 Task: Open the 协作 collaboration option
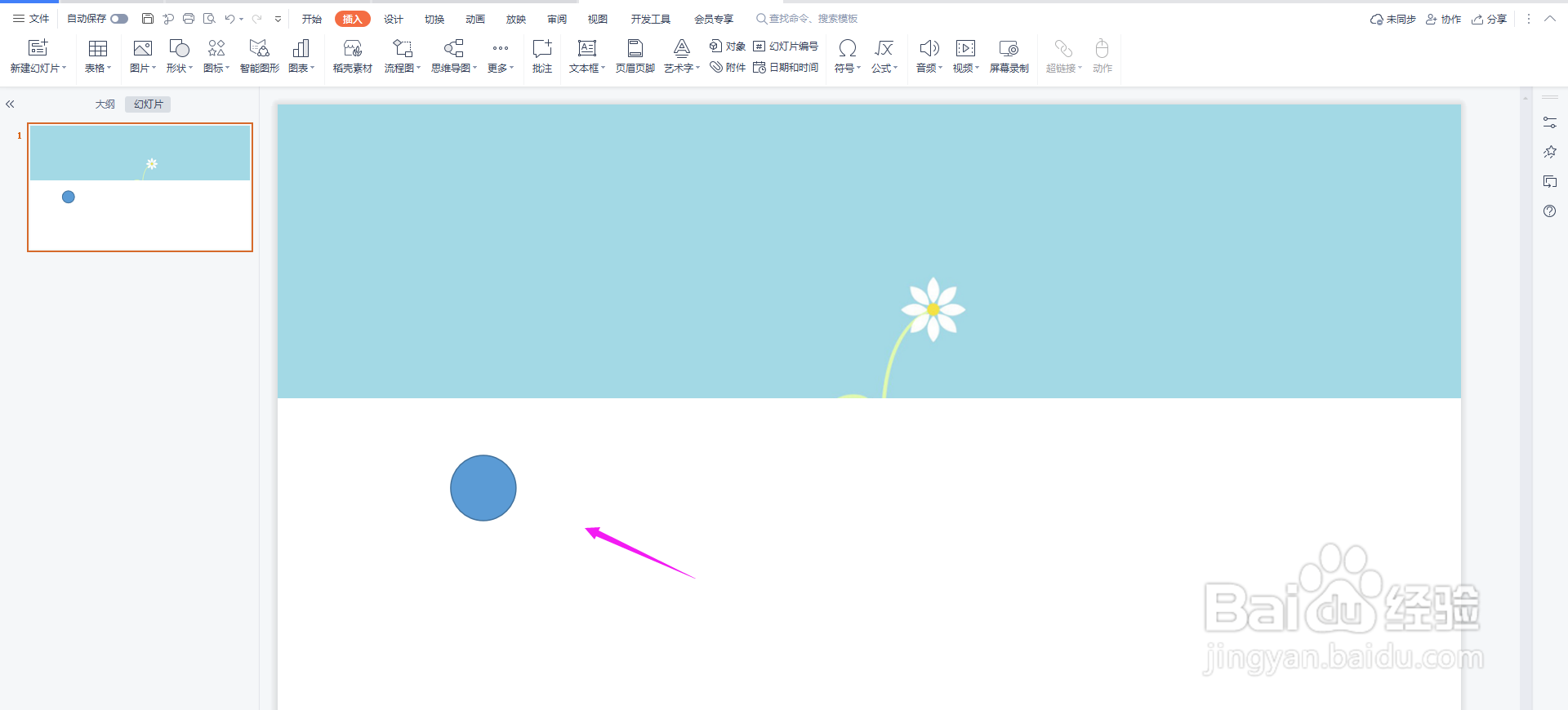(1444, 19)
